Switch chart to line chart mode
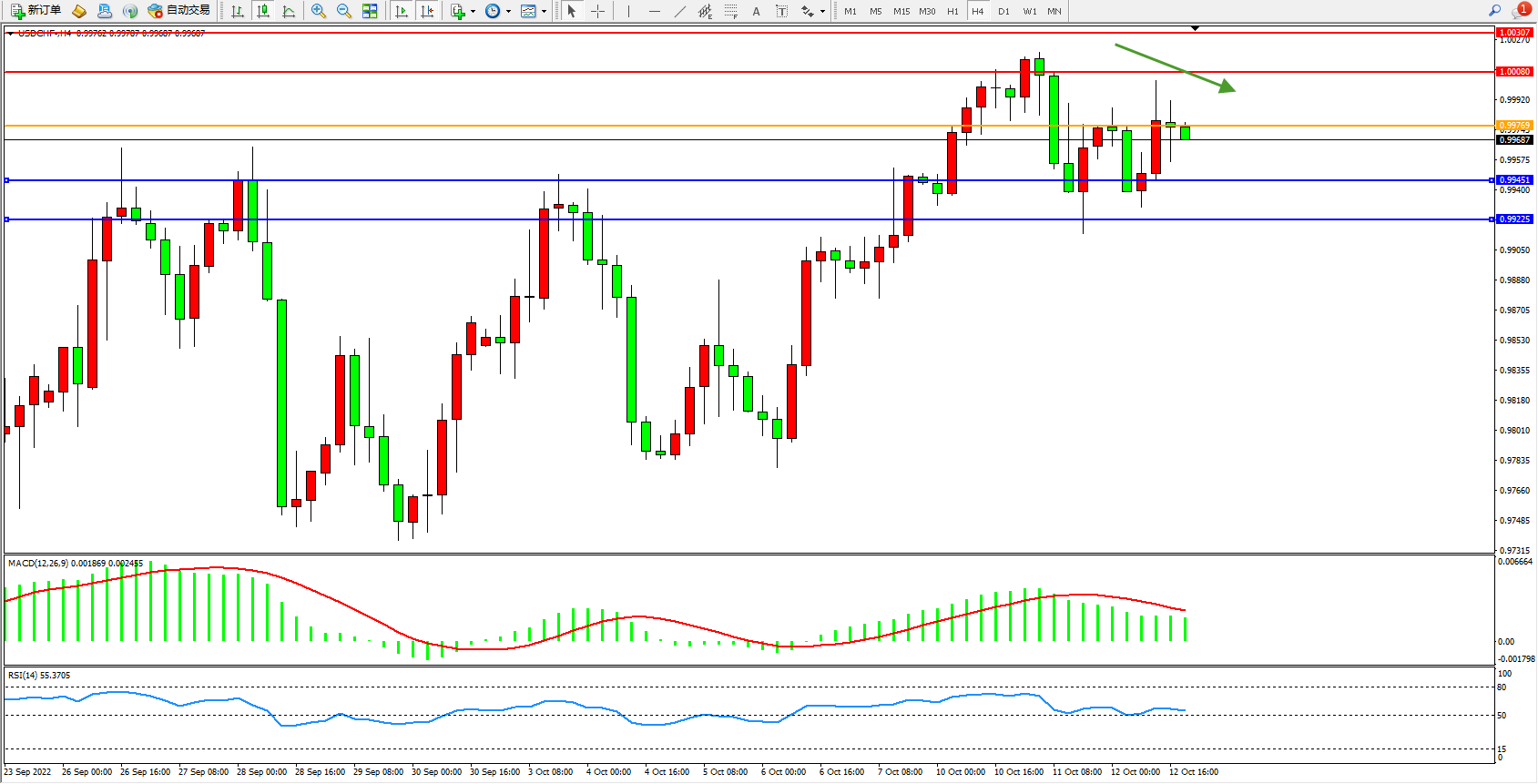 tap(289, 11)
